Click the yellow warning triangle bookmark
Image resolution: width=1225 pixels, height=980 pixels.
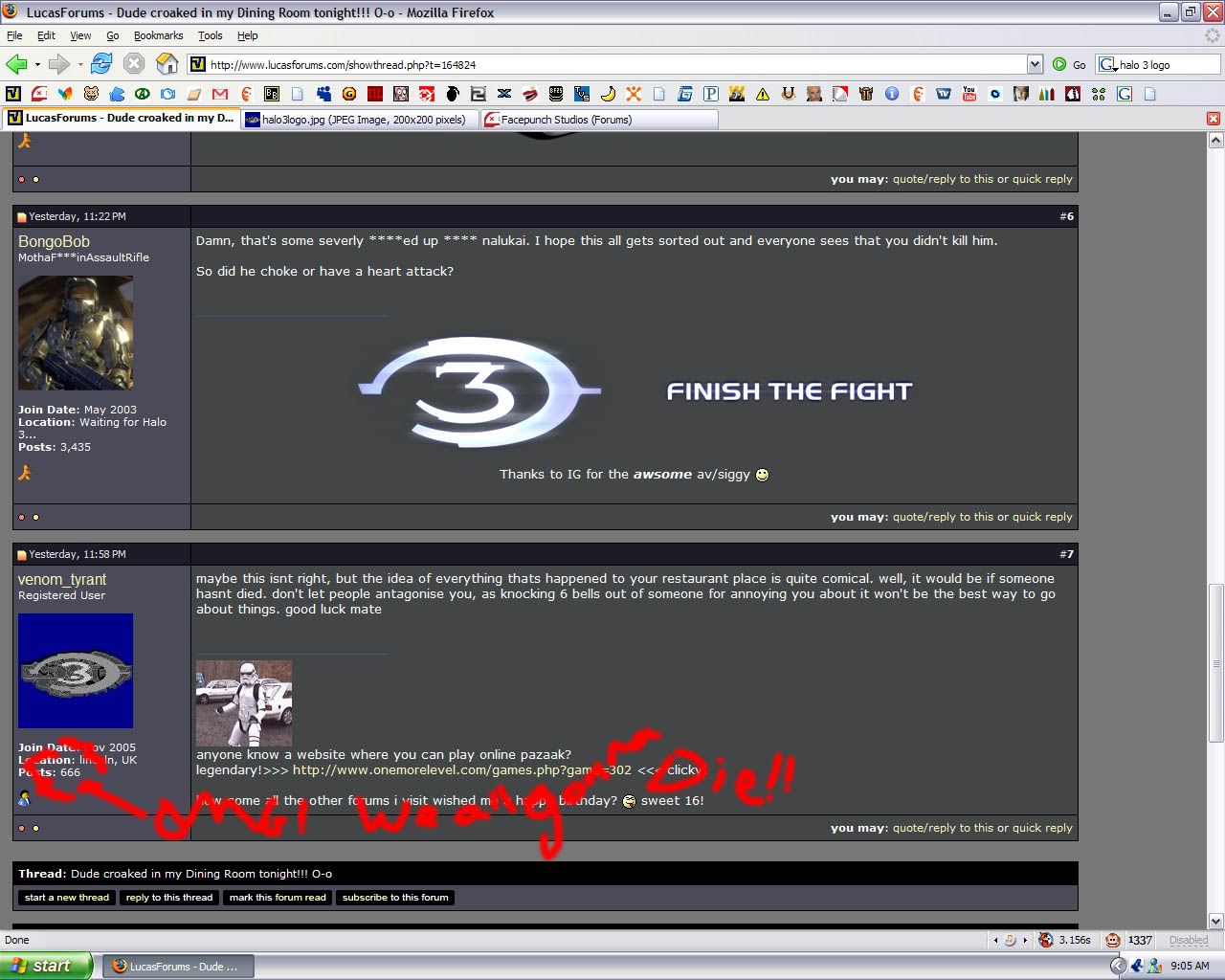(763, 94)
